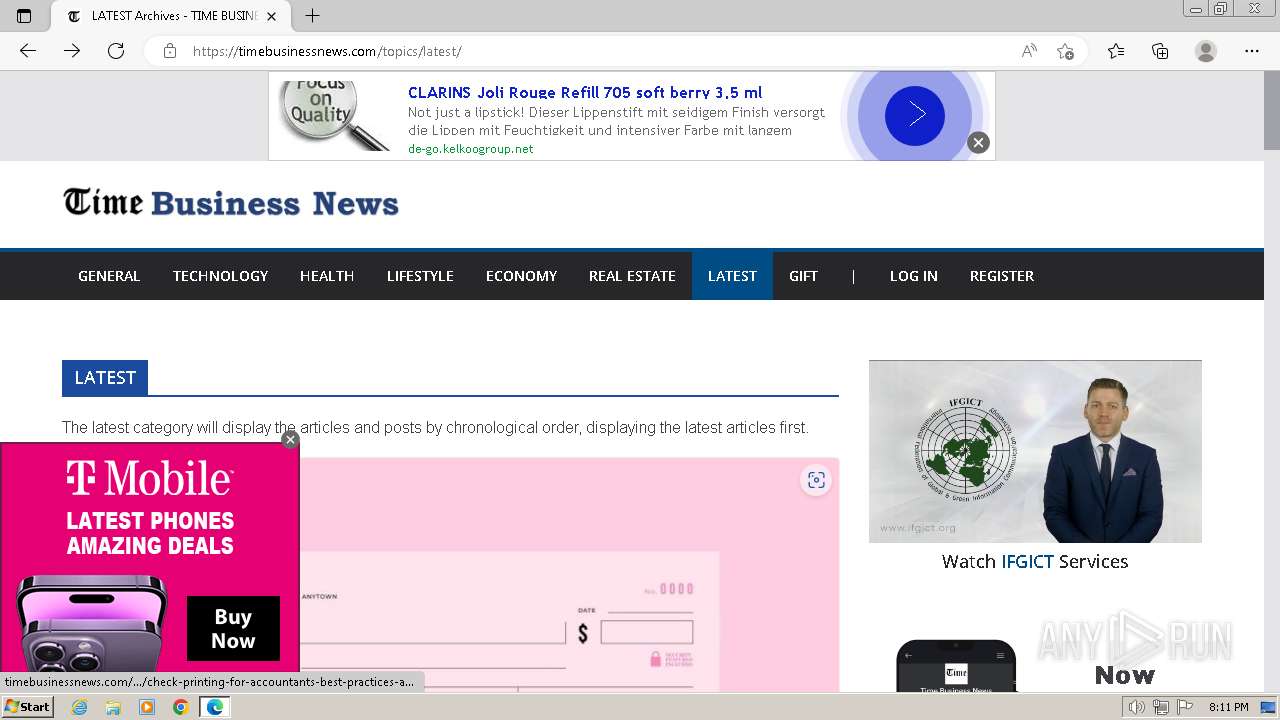Close the LATEST Archives tab
The width and height of the screenshot is (1280, 720).
pos(271,16)
